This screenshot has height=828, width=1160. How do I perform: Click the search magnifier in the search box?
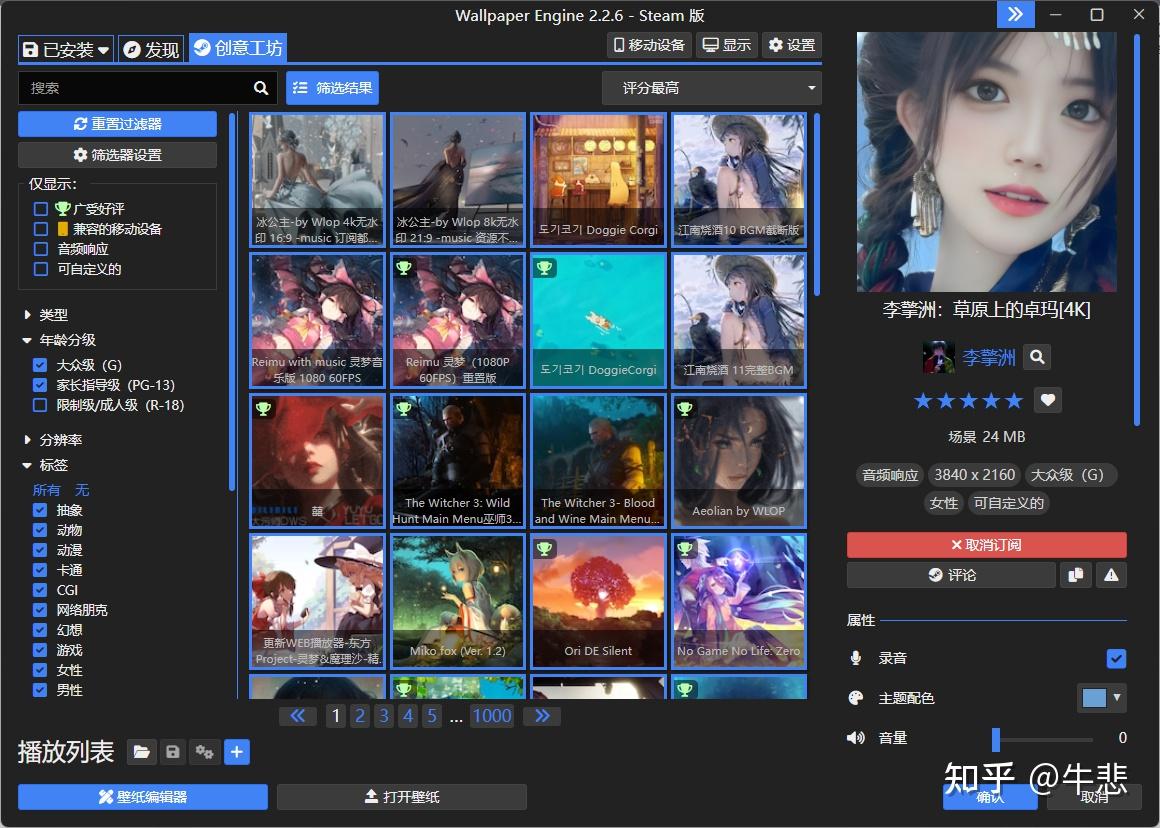click(261, 88)
